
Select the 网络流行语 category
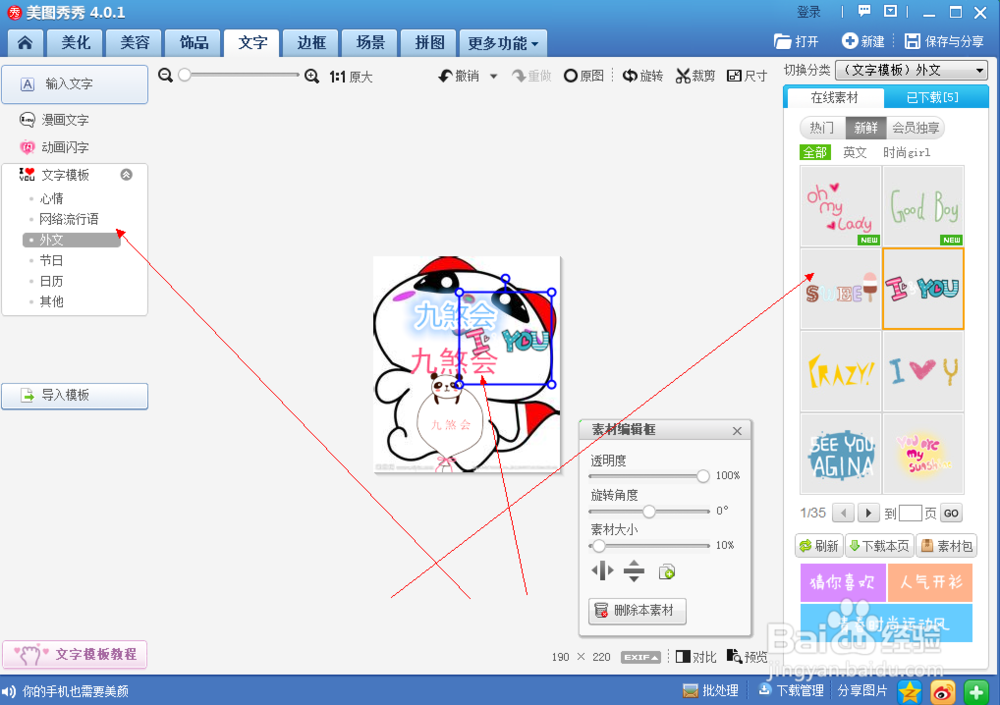tap(68, 219)
